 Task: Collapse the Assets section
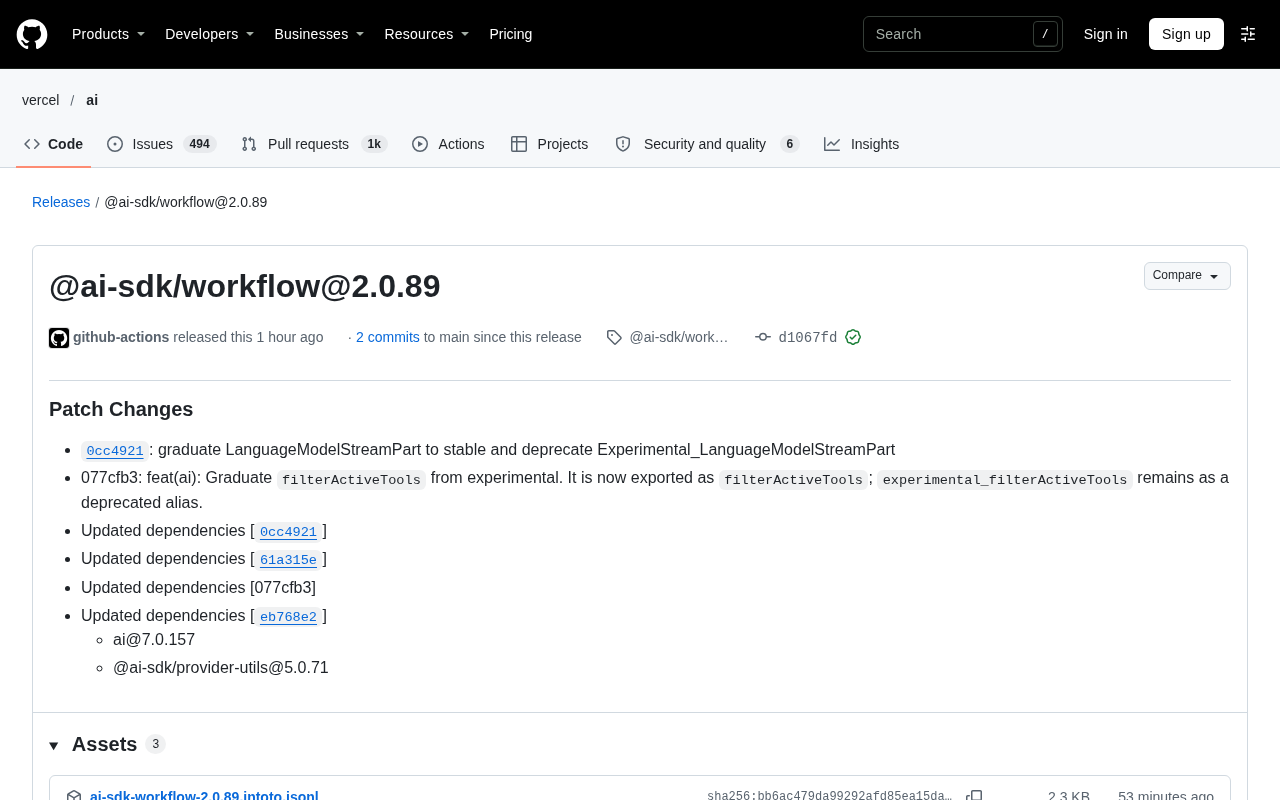54,745
